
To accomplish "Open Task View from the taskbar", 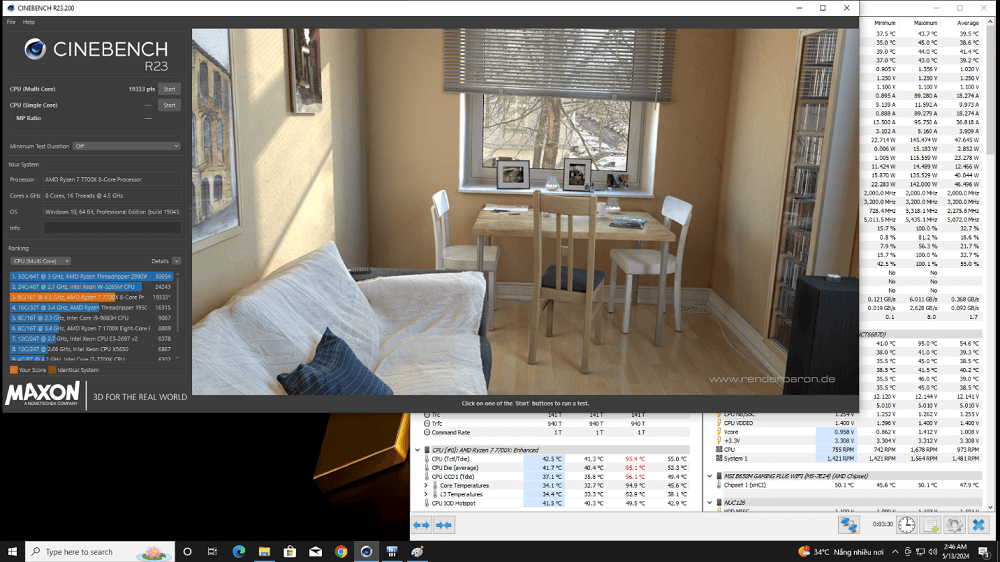I will [212, 552].
